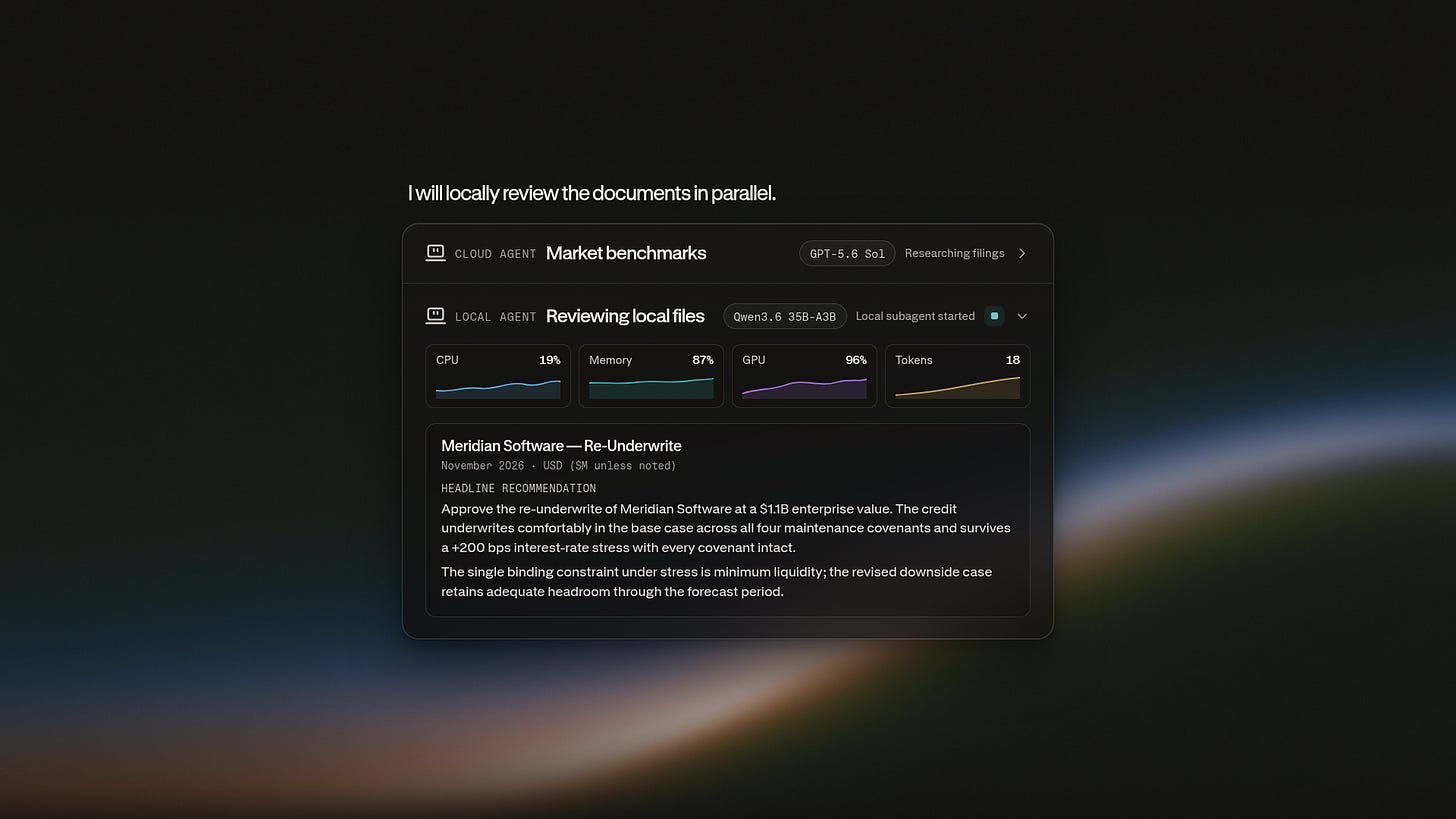Click the Tokens orange sparkline graph

[x=957, y=388]
